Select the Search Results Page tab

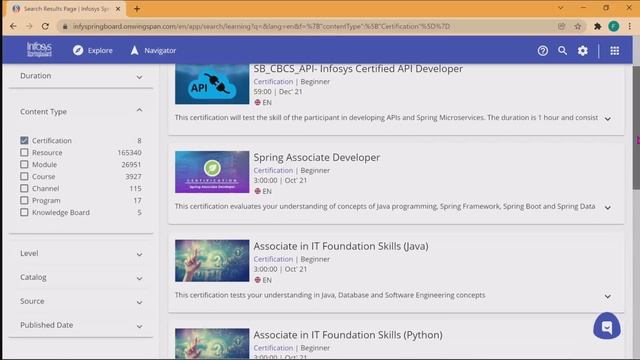pyautogui.click(x=65, y=9)
